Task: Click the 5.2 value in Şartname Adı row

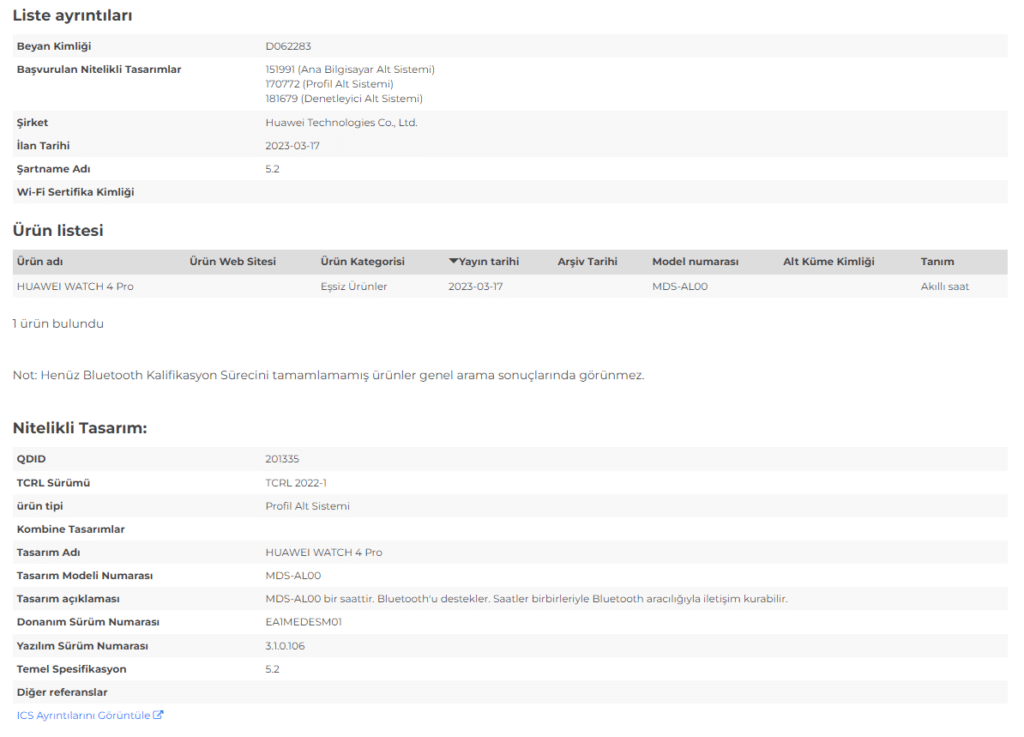Action: pyautogui.click(x=272, y=169)
